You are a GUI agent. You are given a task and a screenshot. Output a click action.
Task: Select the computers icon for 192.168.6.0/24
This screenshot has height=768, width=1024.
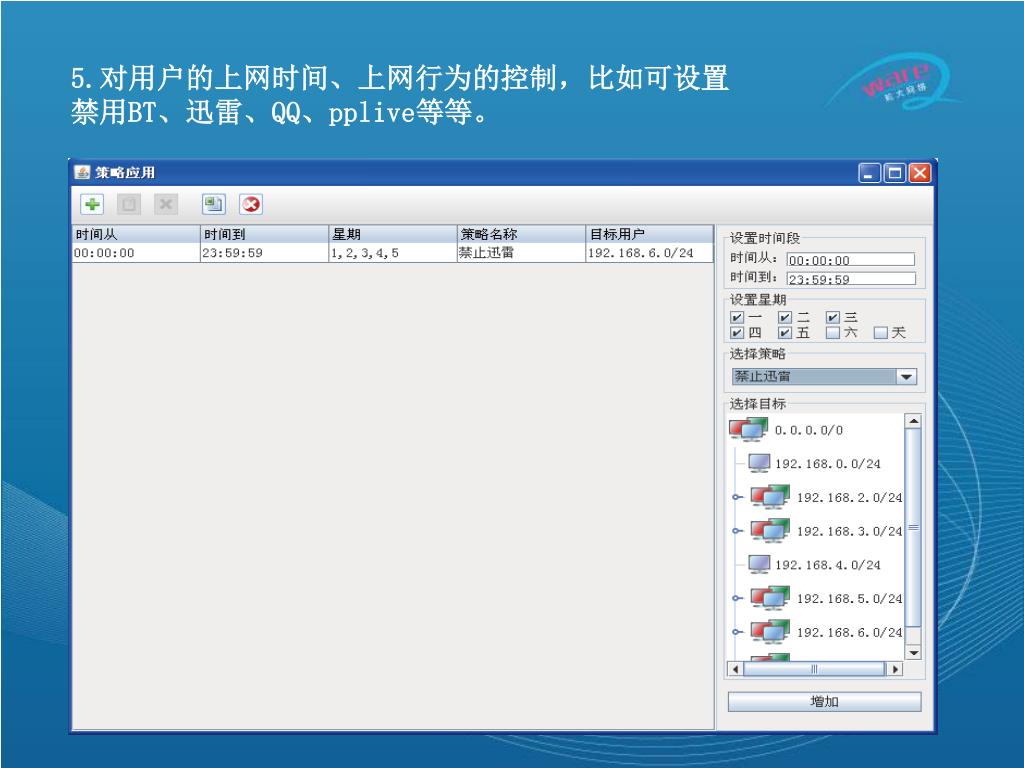pos(770,632)
